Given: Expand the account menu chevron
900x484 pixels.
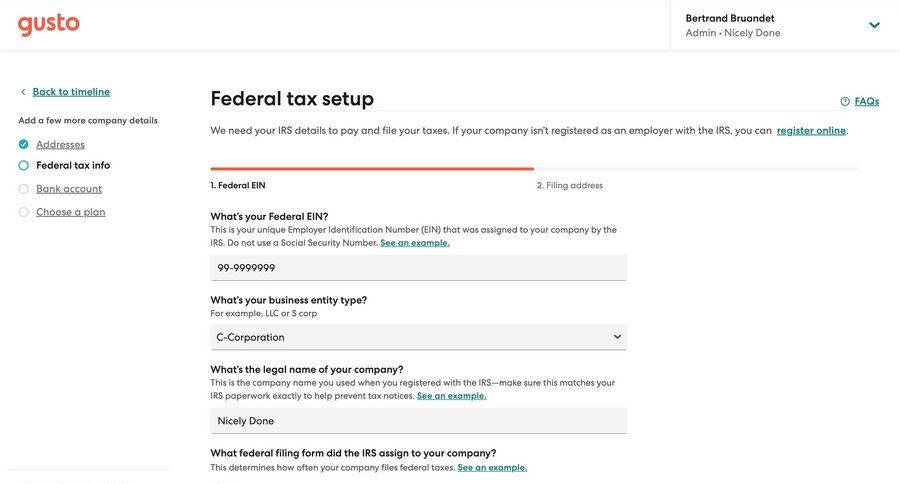Looking at the screenshot, I should pos(874,25).
